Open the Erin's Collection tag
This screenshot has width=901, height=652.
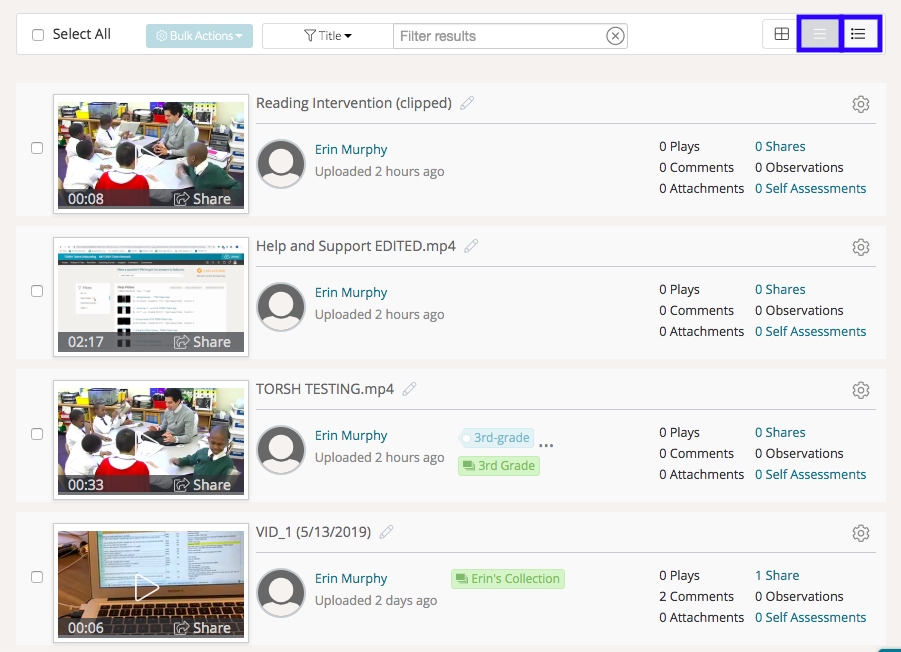(508, 578)
